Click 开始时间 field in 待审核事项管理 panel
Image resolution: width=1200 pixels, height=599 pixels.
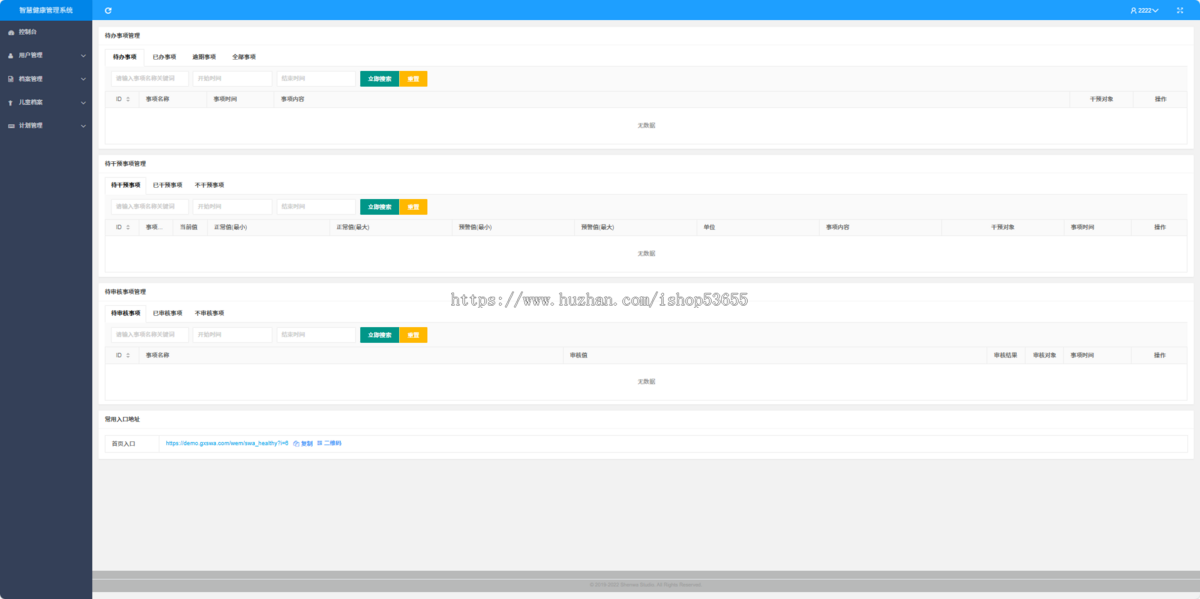pos(232,335)
